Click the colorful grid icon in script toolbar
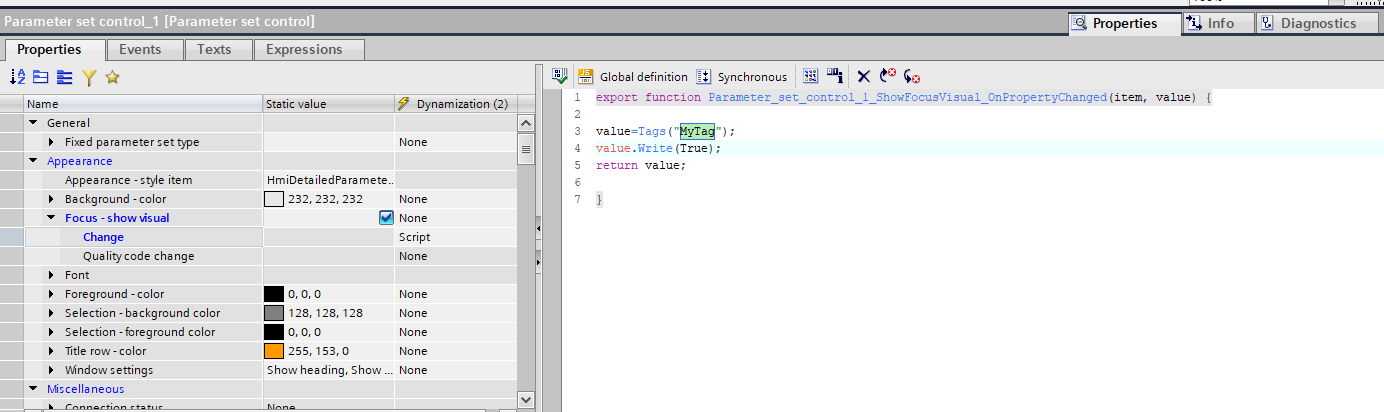 pos(811,76)
